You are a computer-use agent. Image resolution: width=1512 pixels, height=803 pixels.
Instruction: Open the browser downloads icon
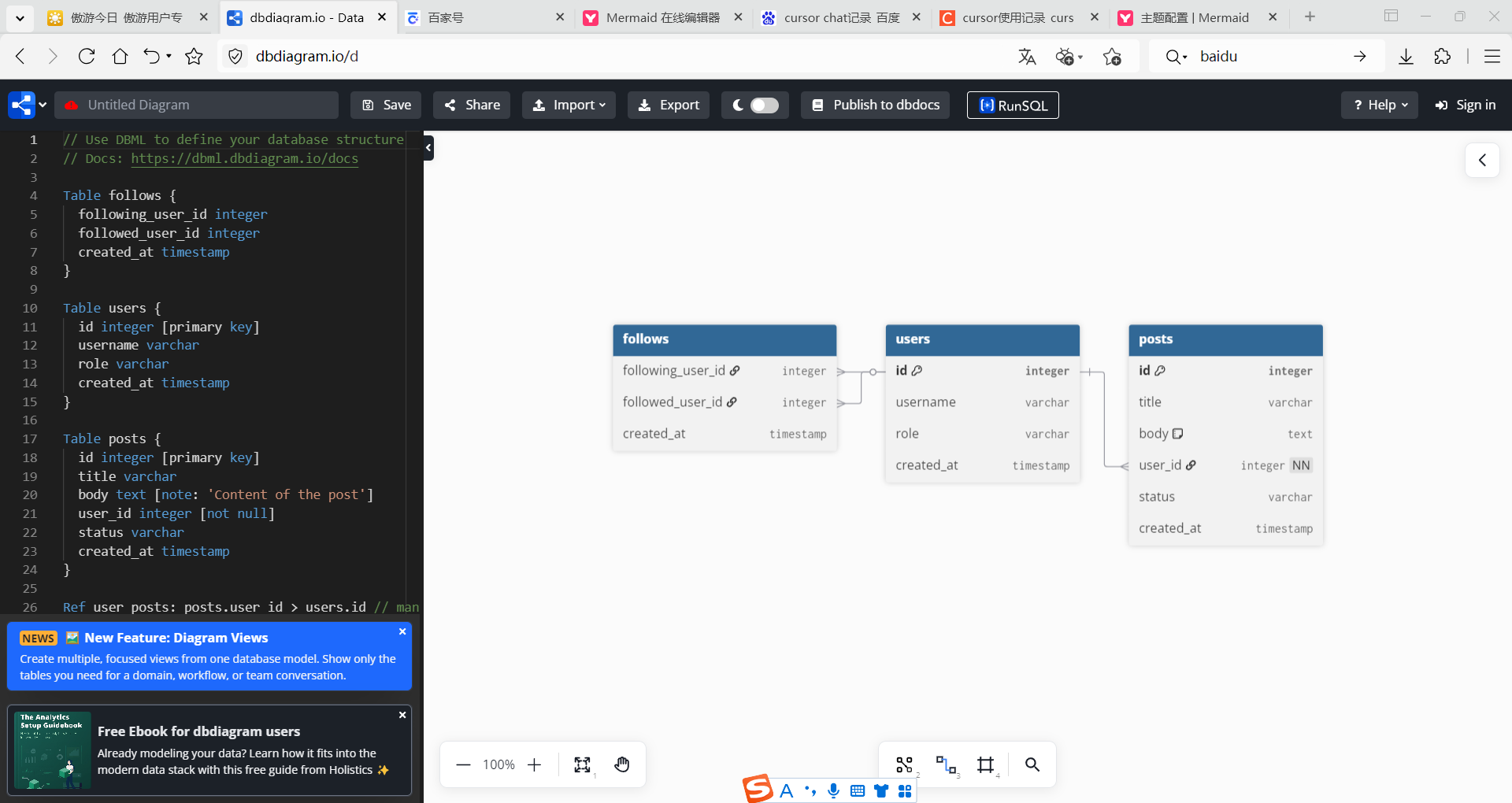click(1406, 57)
